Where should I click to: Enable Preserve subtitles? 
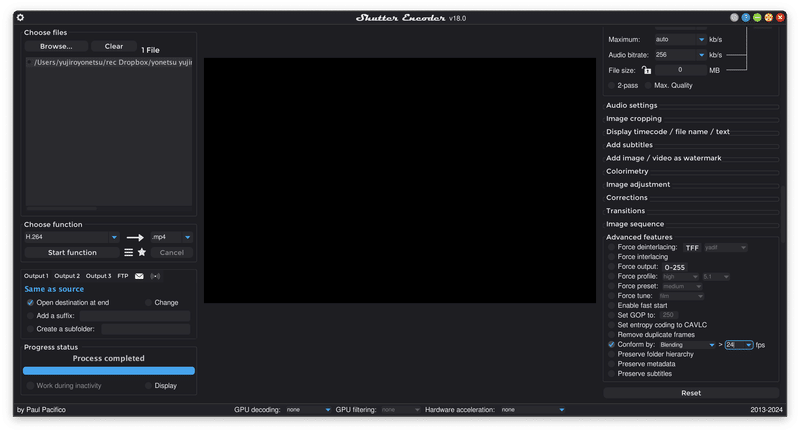(611, 374)
